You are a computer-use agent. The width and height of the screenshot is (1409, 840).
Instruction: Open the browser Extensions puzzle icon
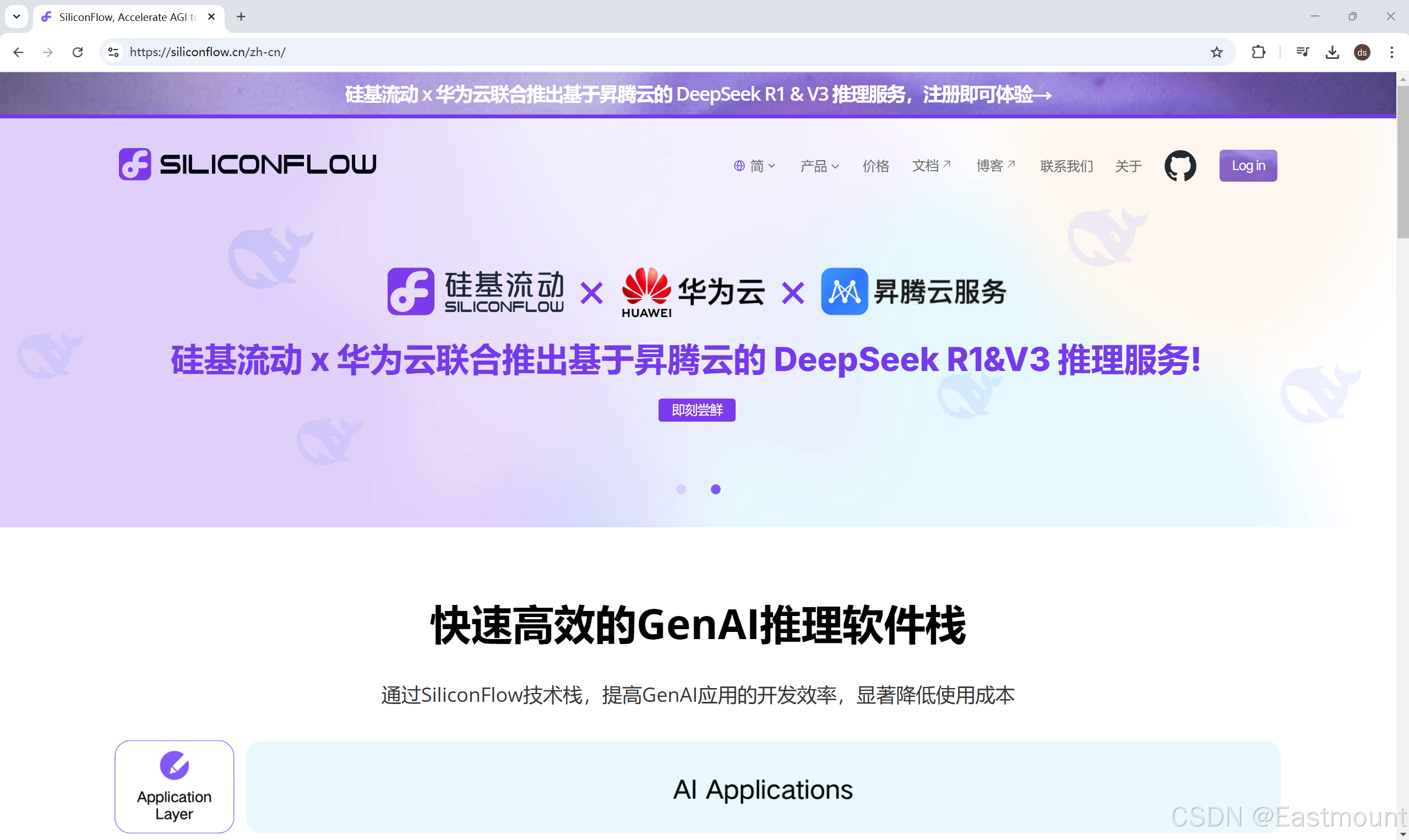click(x=1258, y=52)
